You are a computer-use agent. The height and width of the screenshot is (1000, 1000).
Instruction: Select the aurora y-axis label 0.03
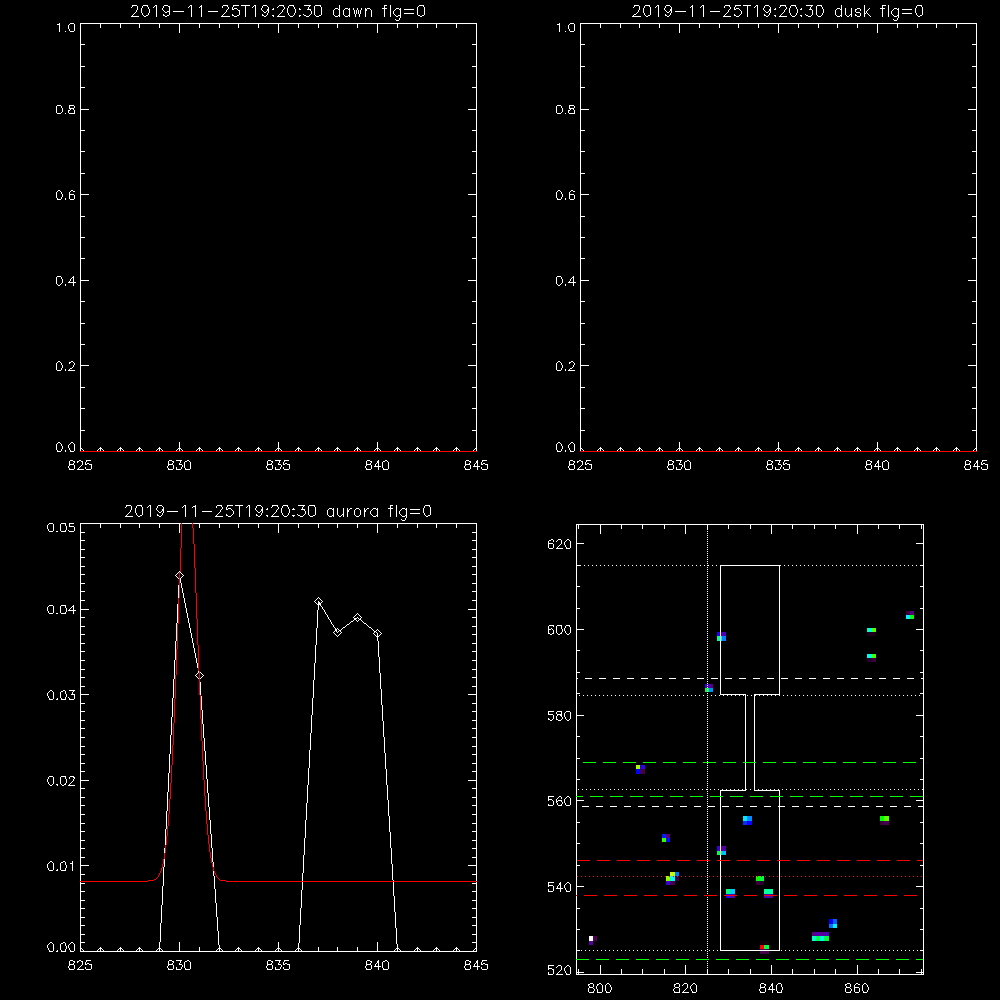coord(61,695)
